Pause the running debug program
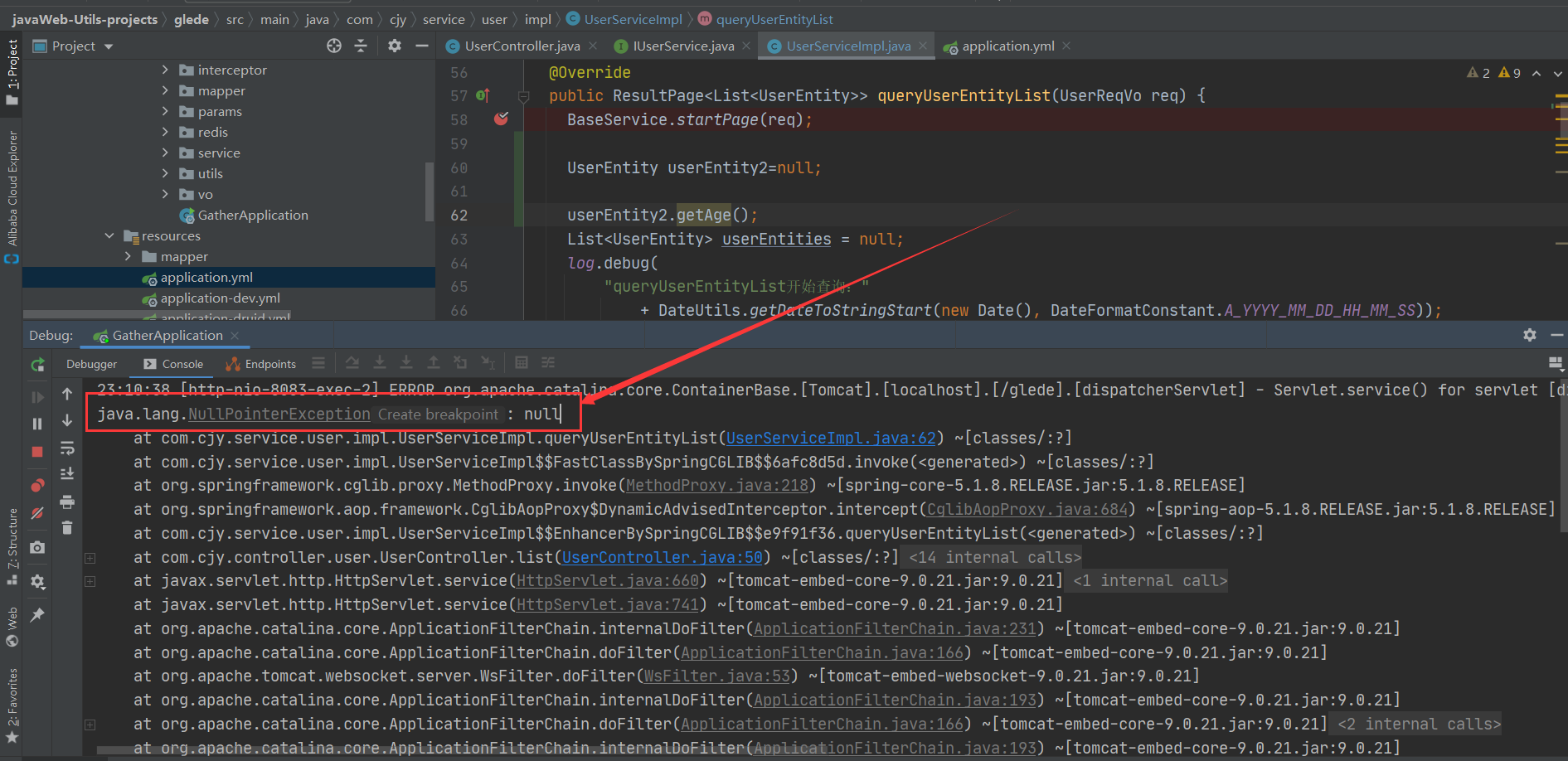The width and height of the screenshot is (1568, 761). pos(37,424)
